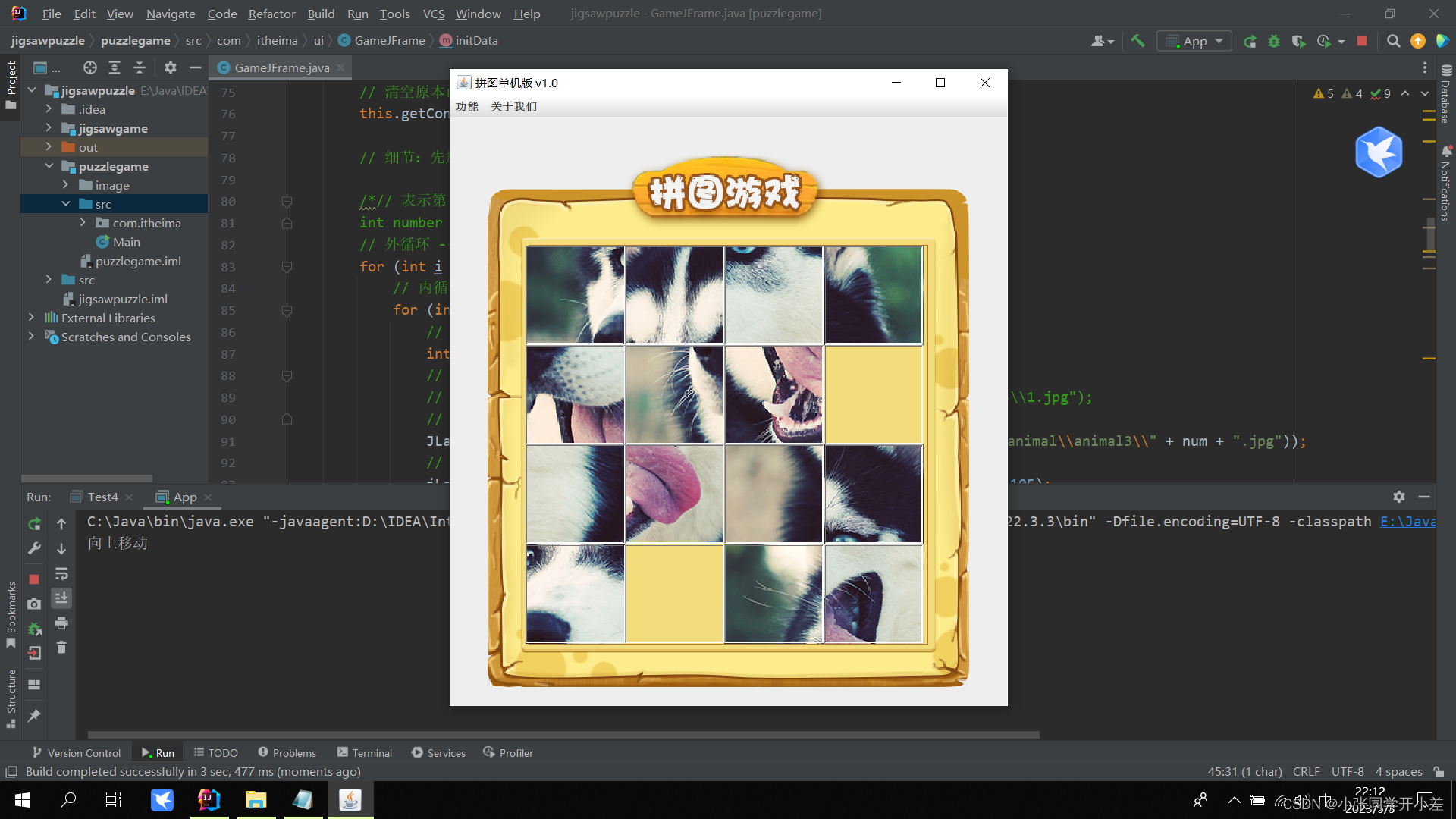
Task: Toggle scroll to end in console
Action: click(61, 598)
